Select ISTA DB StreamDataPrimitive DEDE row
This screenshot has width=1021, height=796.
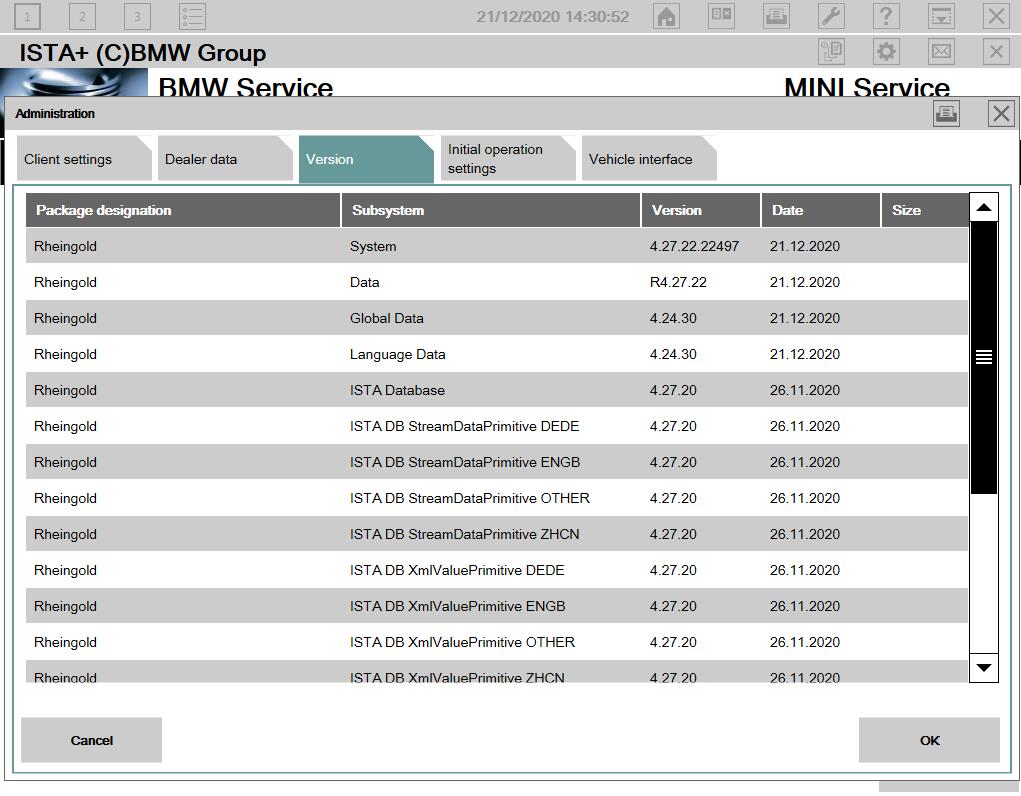[x=497, y=426]
